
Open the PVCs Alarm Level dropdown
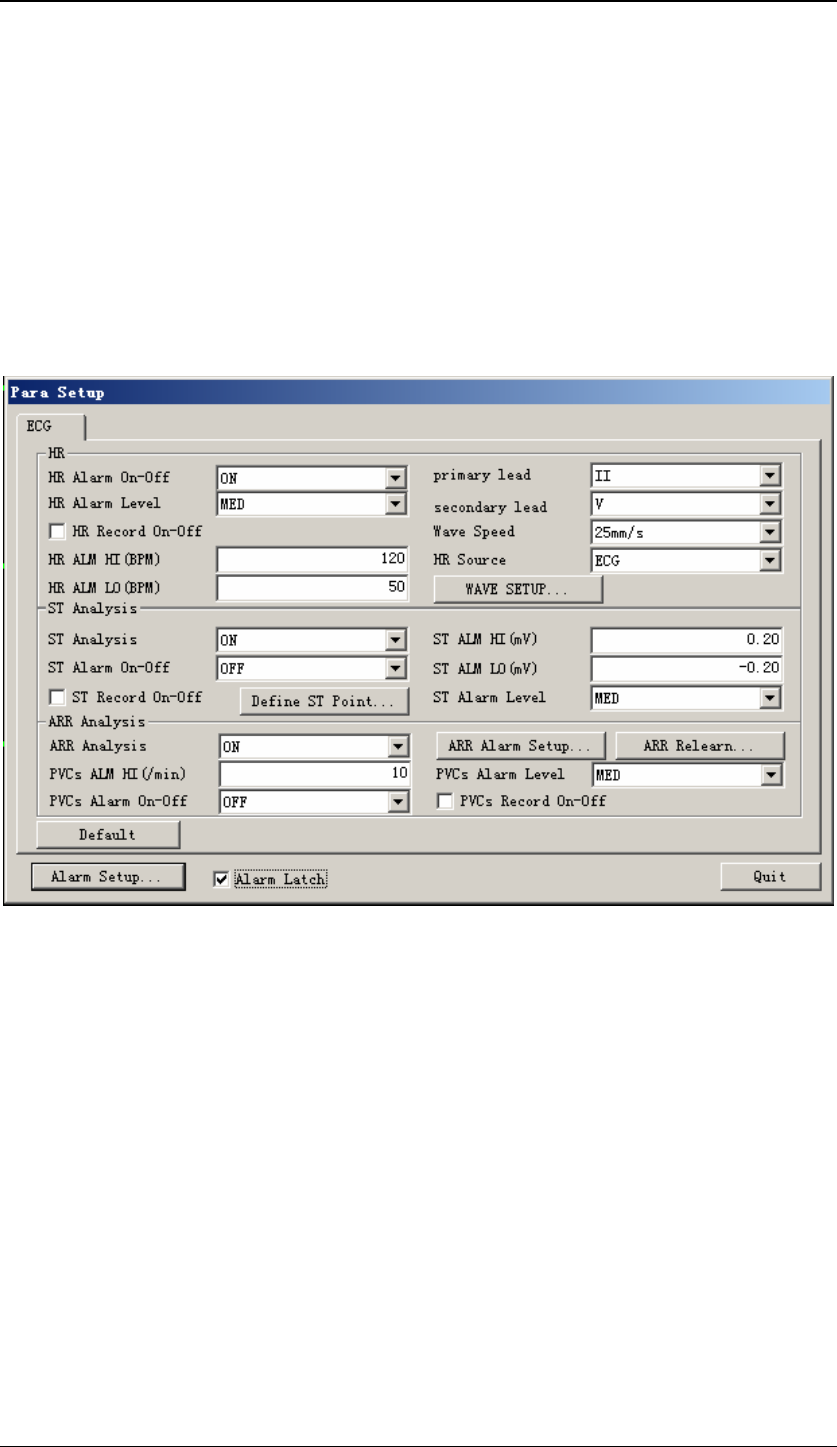click(x=686, y=774)
